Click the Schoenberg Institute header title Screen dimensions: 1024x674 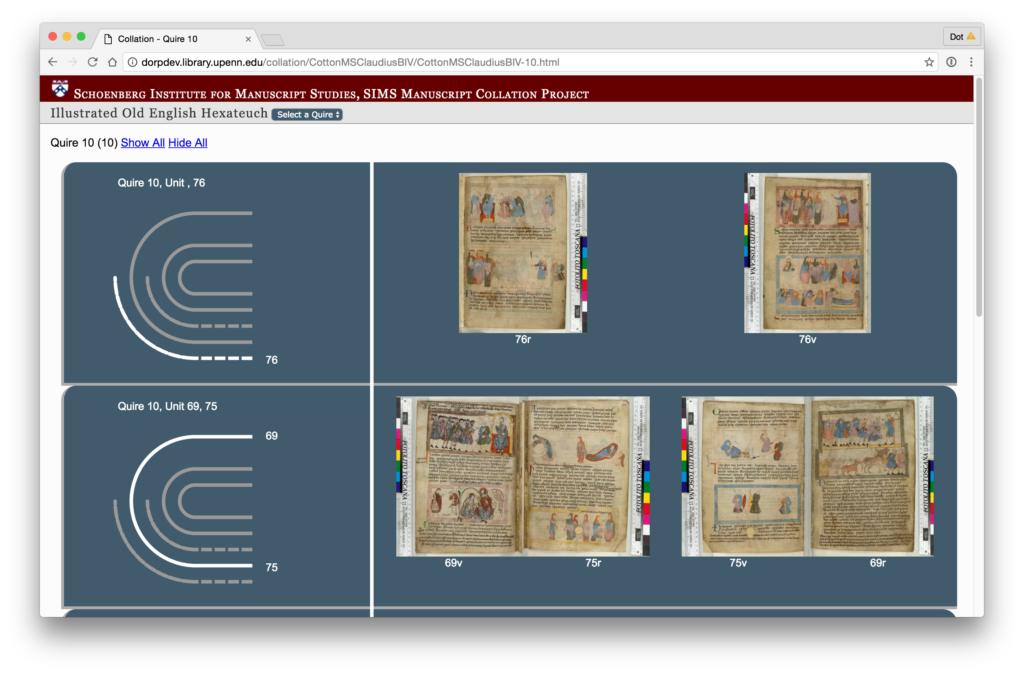click(x=331, y=94)
